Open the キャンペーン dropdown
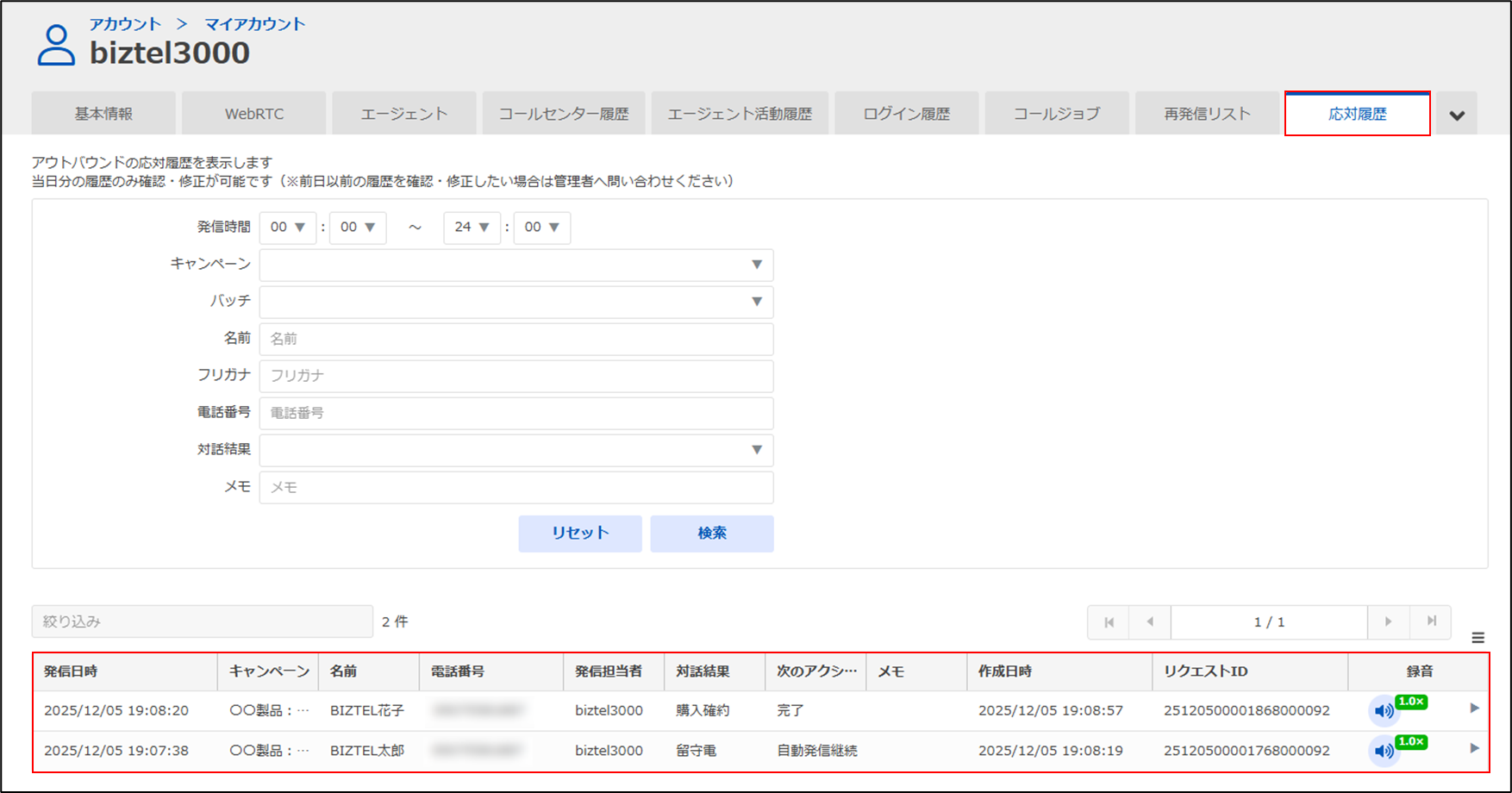 (515, 265)
